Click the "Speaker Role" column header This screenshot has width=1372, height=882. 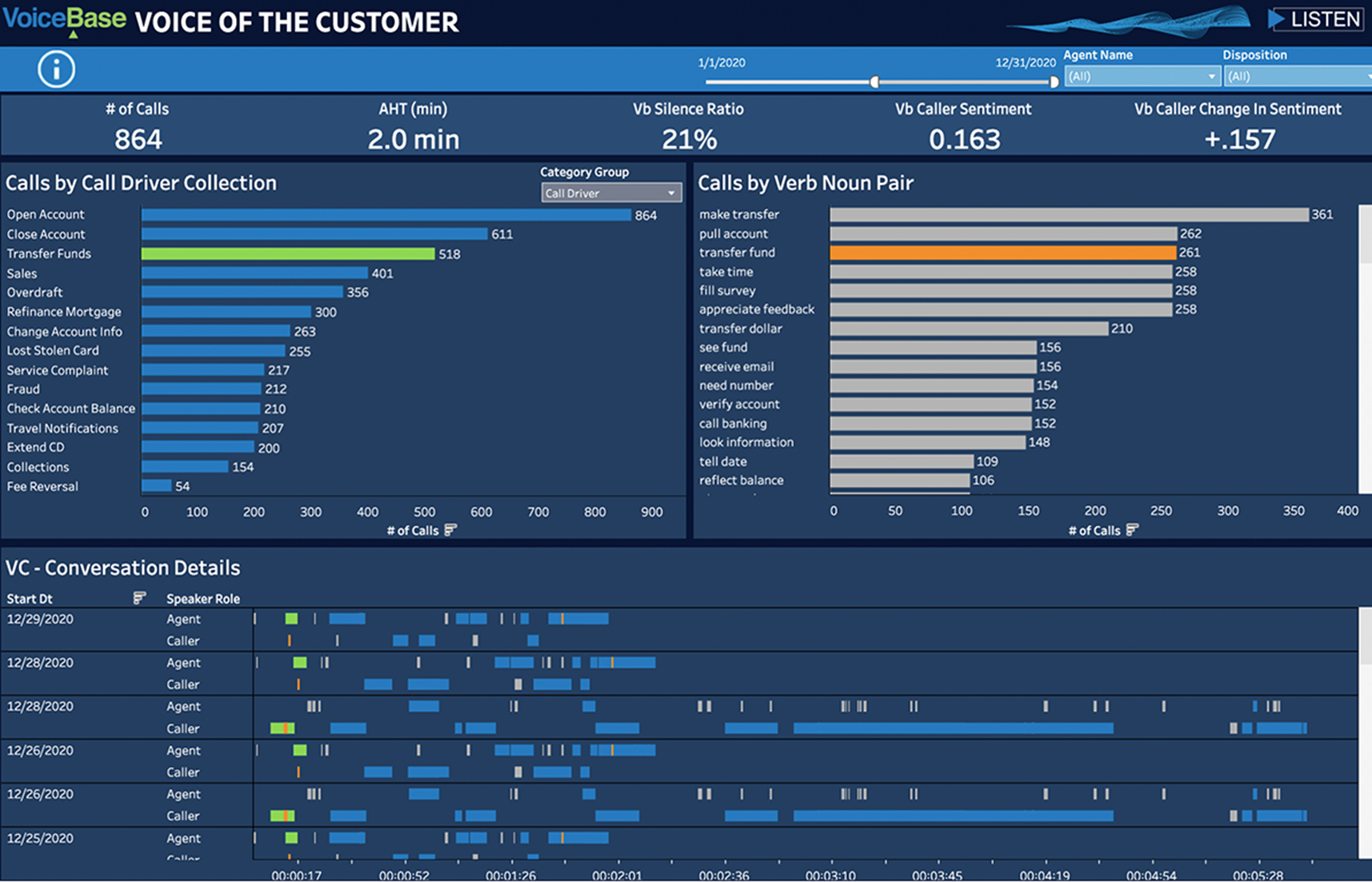203,599
